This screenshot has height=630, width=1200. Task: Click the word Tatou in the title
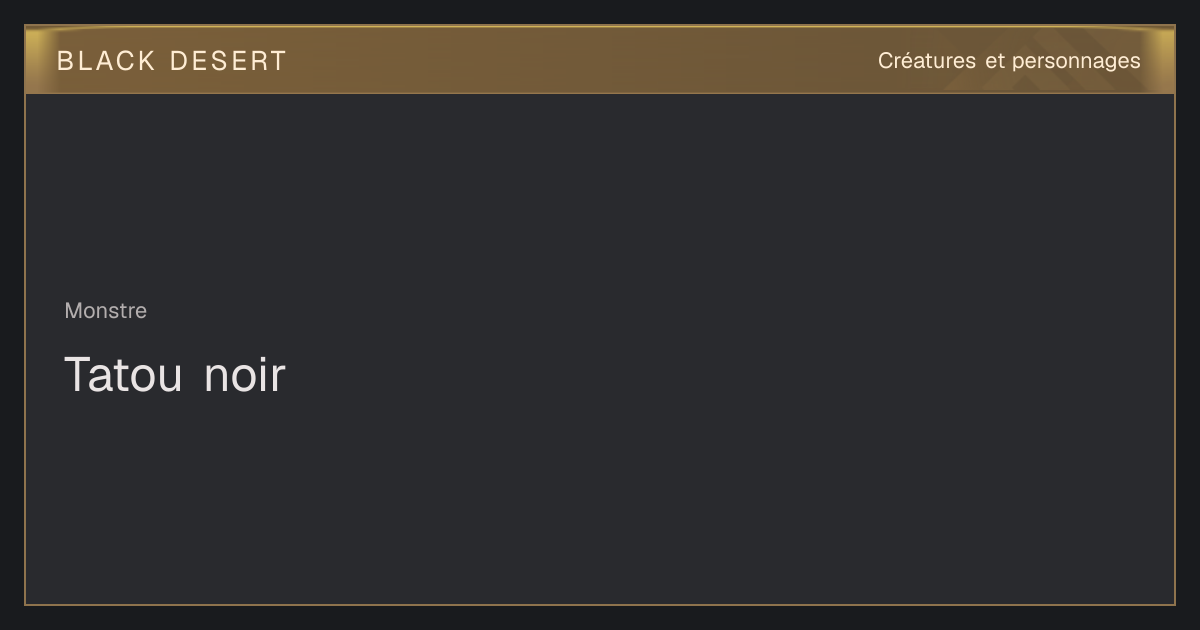tap(124, 375)
